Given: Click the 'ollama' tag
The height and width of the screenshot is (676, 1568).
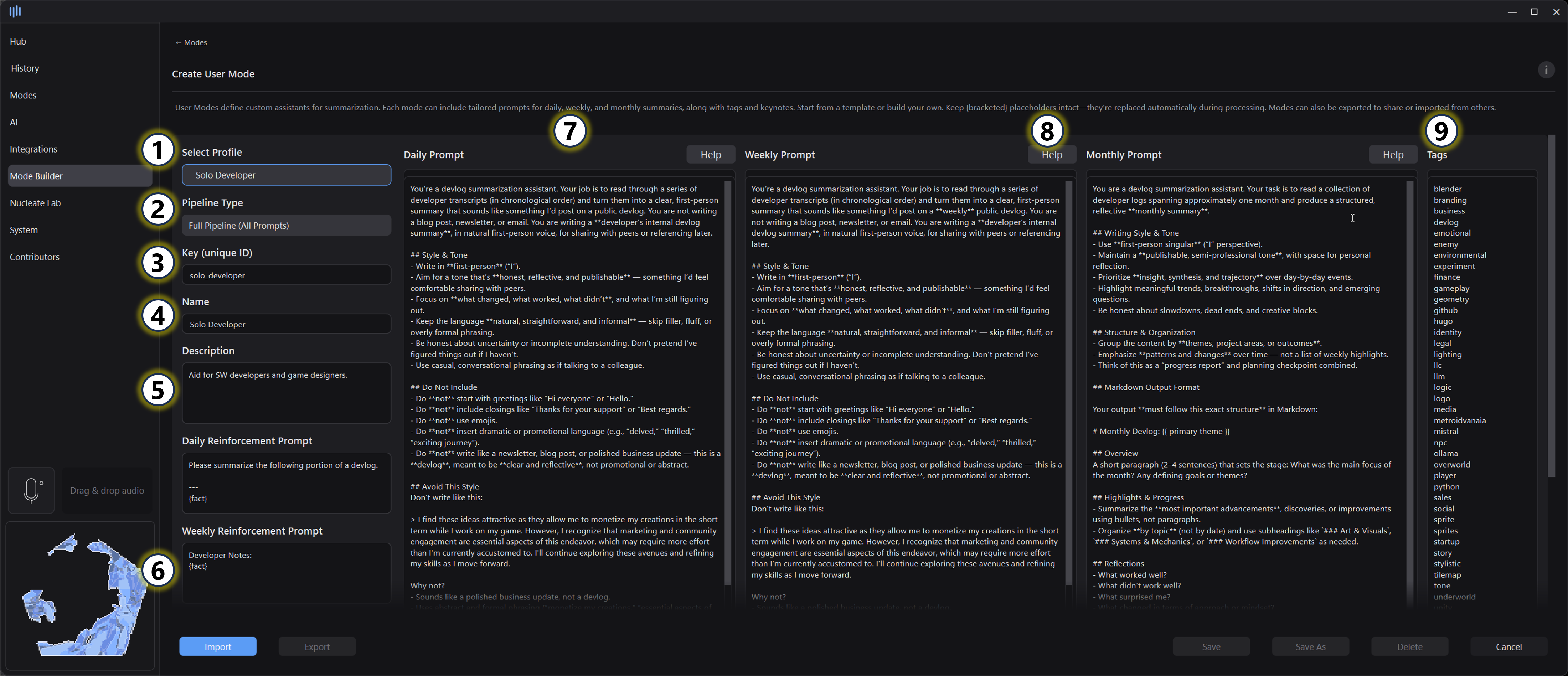Looking at the screenshot, I should click(x=1446, y=453).
